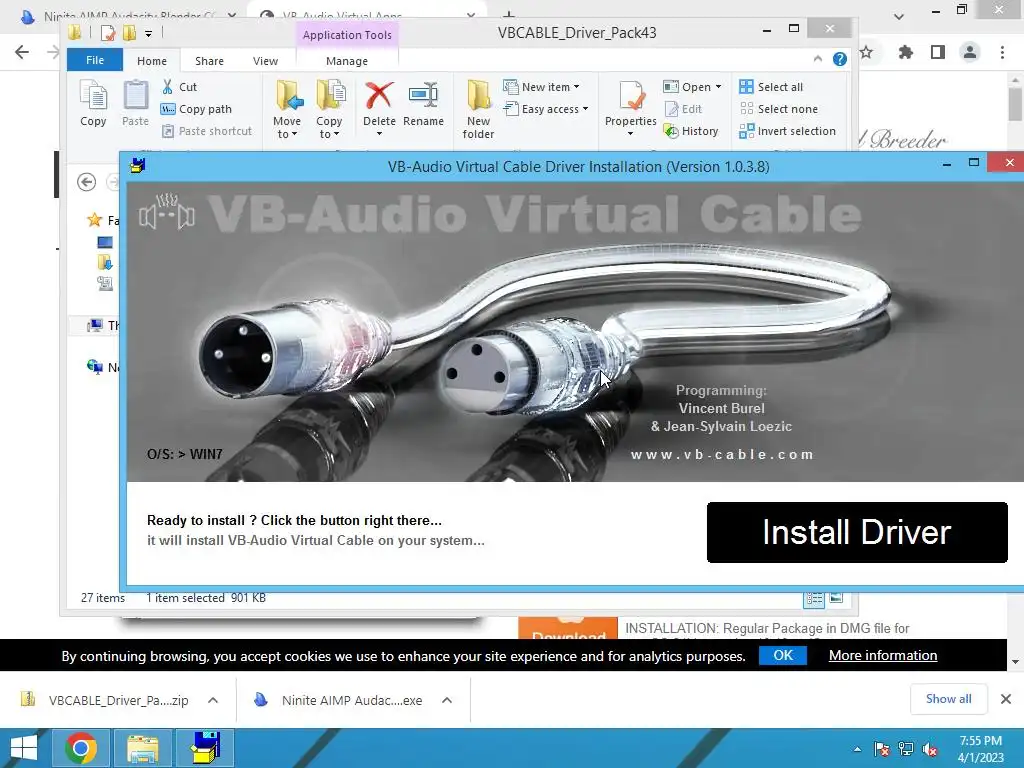Image resolution: width=1024 pixels, height=768 pixels.
Task: Click the Action Center flag tray icon
Action: coord(882,749)
